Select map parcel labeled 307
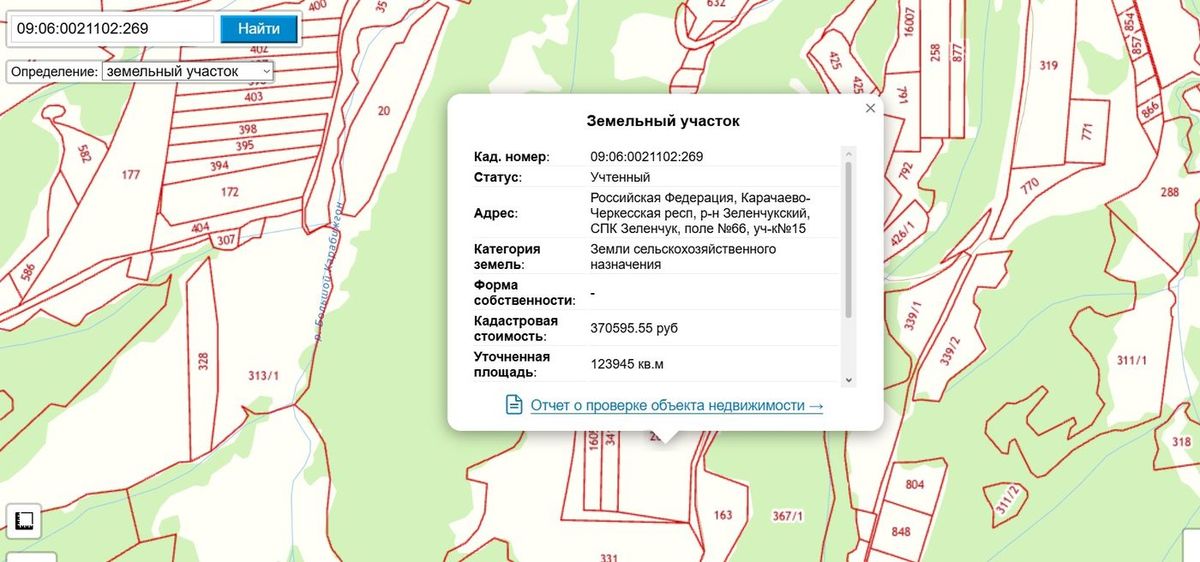Image resolution: width=1200 pixels, height=562 pixels. [x=225, y=240]
